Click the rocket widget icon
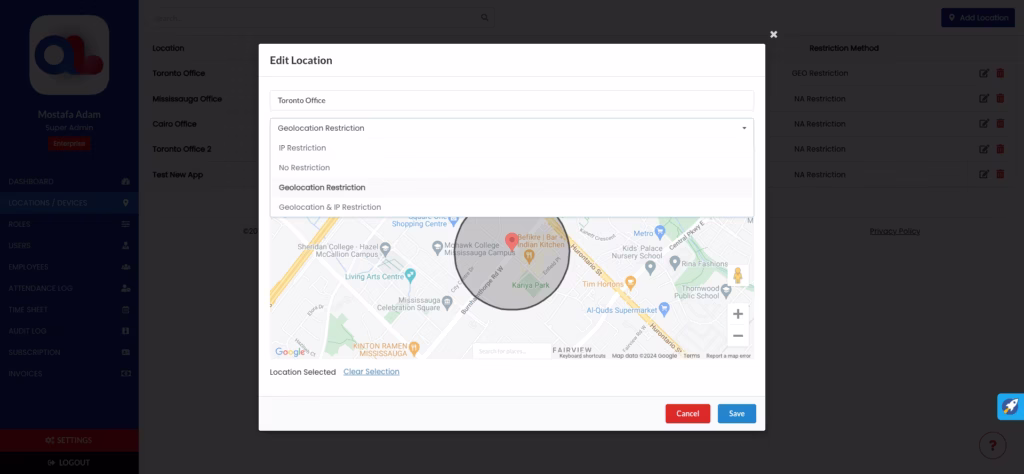 [x=1010, y=406]
